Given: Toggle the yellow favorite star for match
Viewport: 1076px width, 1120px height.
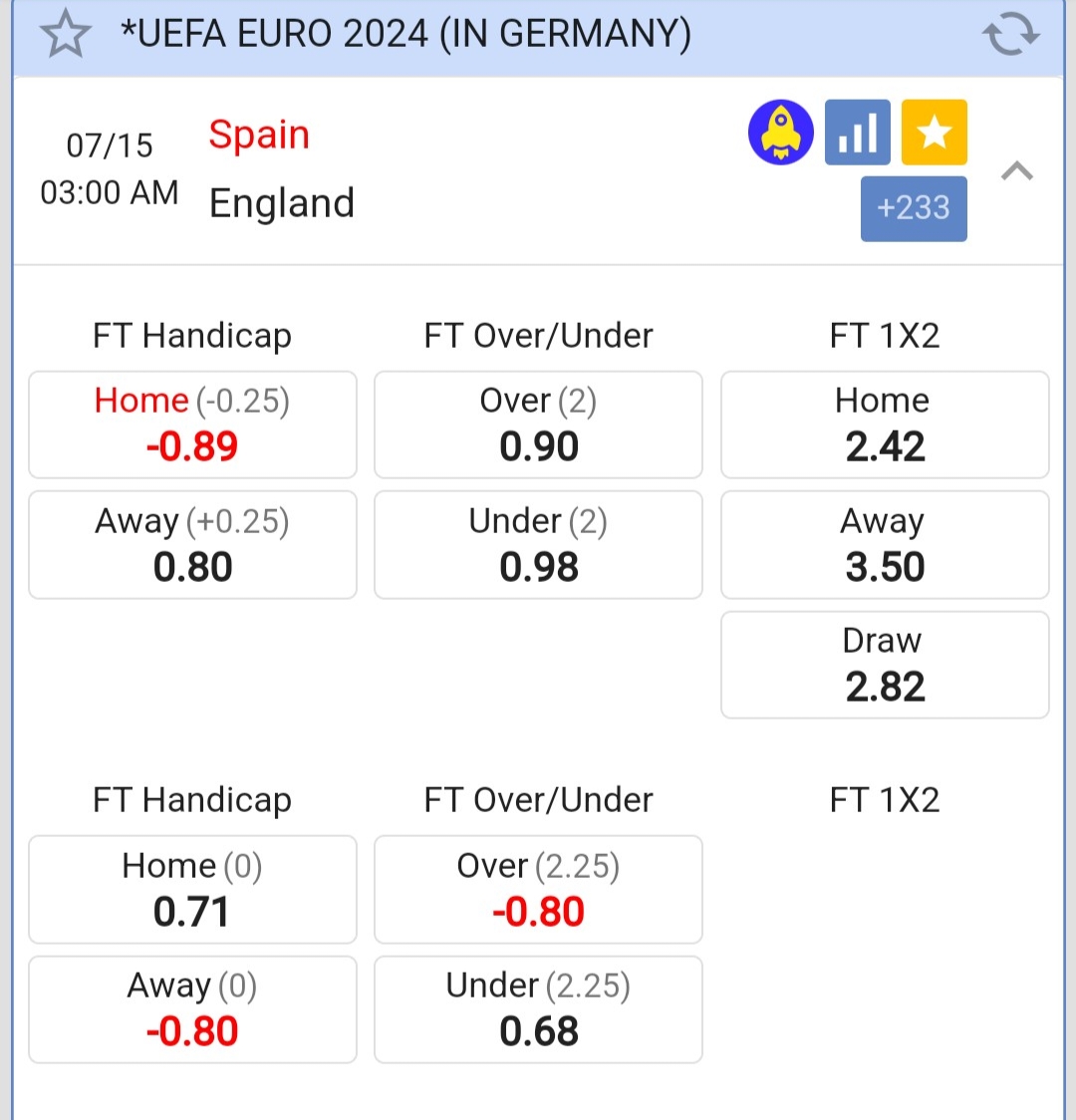Looking at the screenshot, I should coord(934,133).
